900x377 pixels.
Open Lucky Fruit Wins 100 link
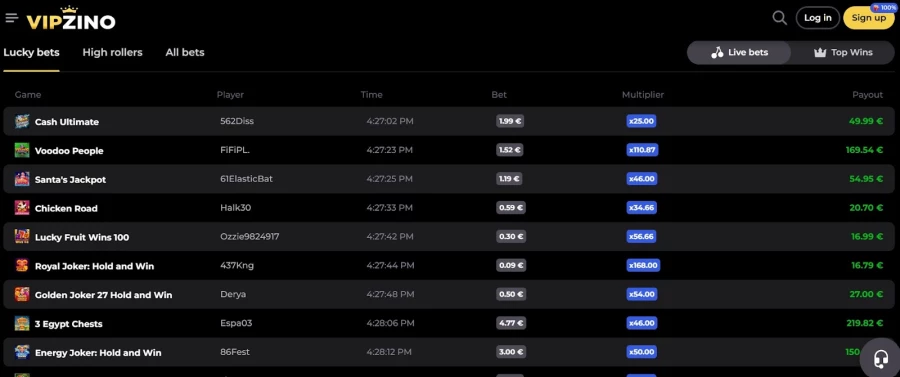(x=82, y=237)
